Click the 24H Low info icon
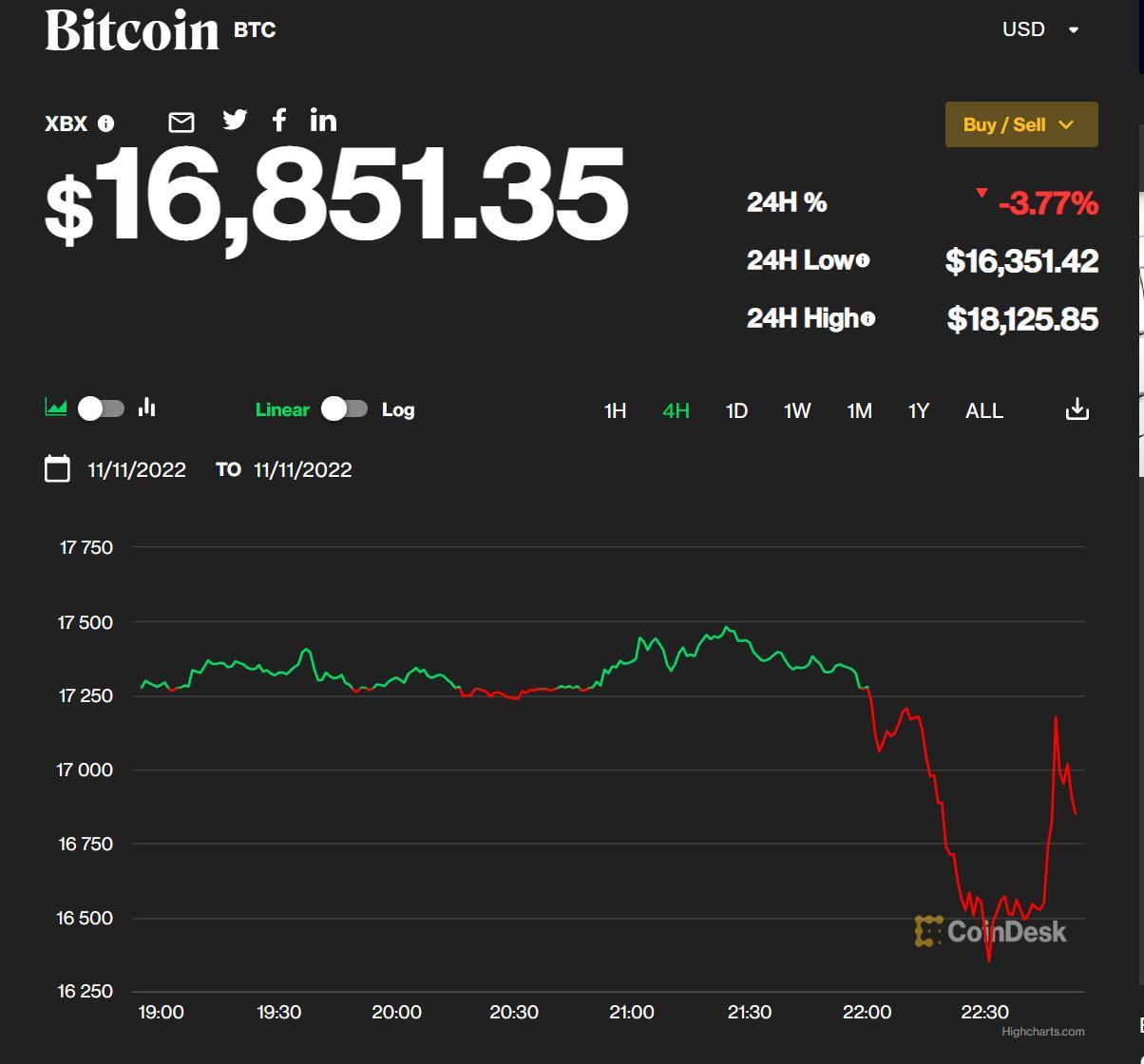This screenshot has width=1144, height=1064. click(x=863, y=260)
